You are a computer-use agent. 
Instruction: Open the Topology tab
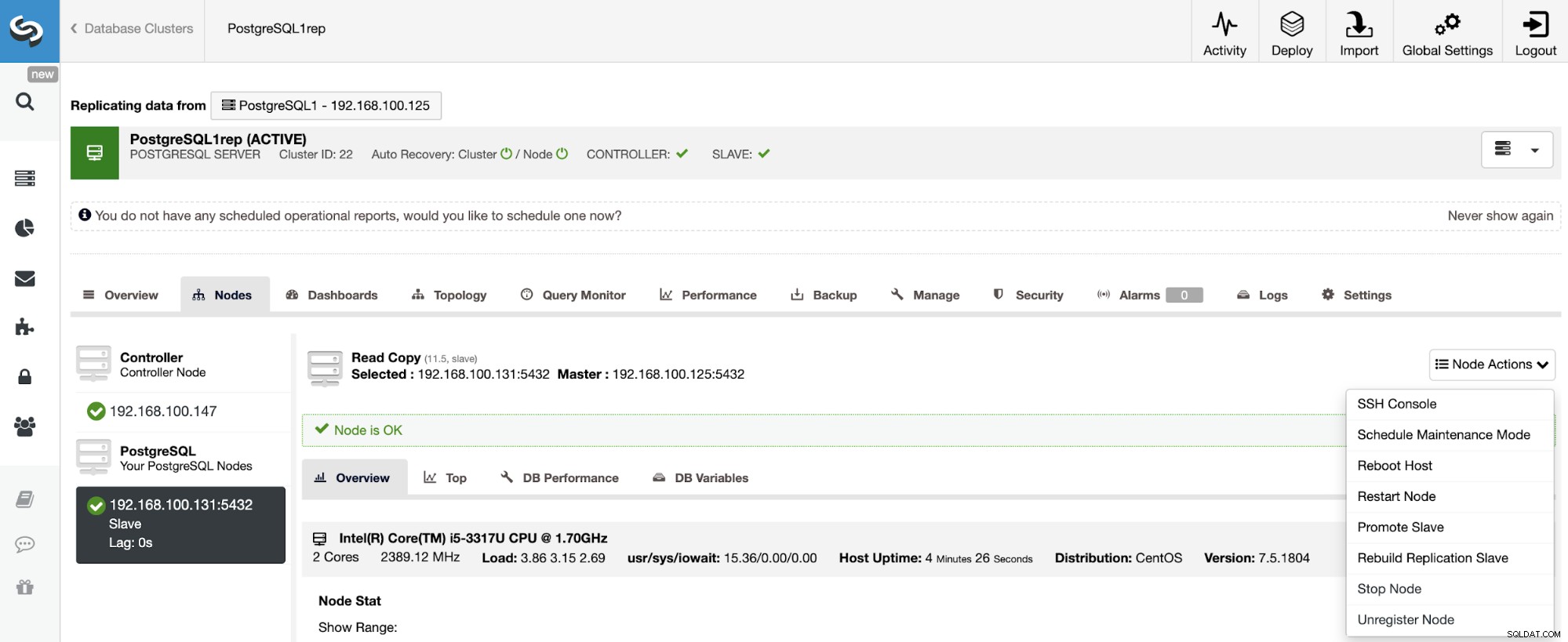(449, 295)
